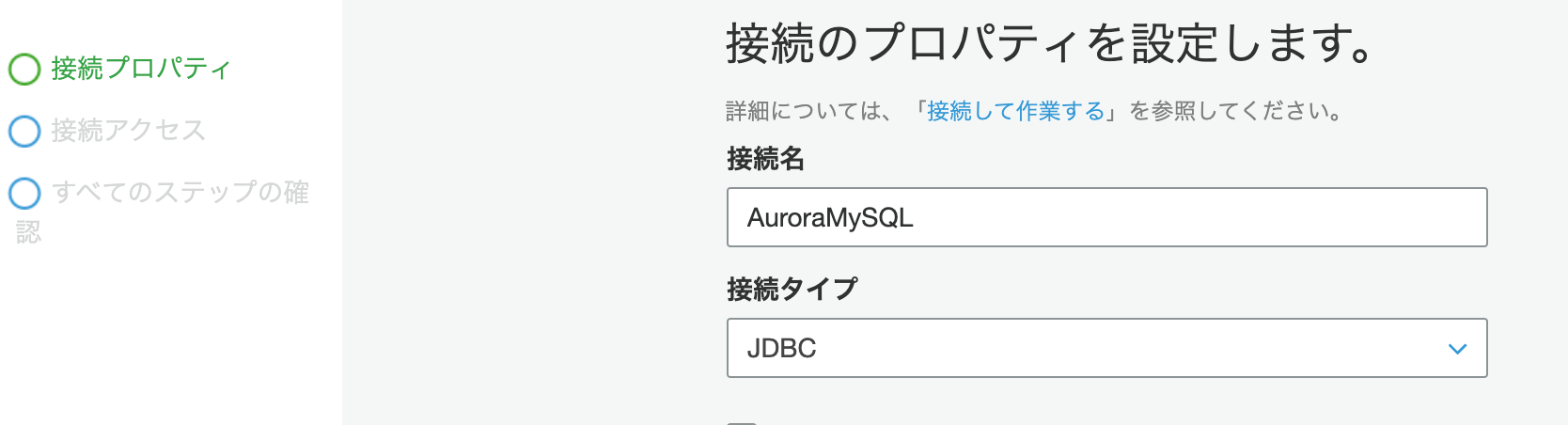The image size is (1568, 425).
Task: Click the circle beside すべてのステップの確認
Action: [x=24, y=193]
